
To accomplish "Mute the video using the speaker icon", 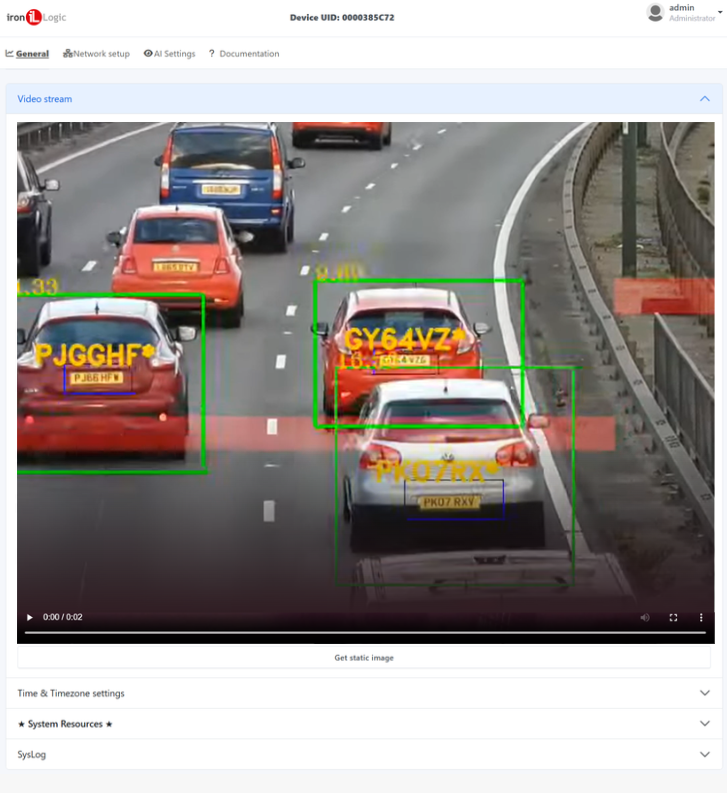I will pos(645,617).
